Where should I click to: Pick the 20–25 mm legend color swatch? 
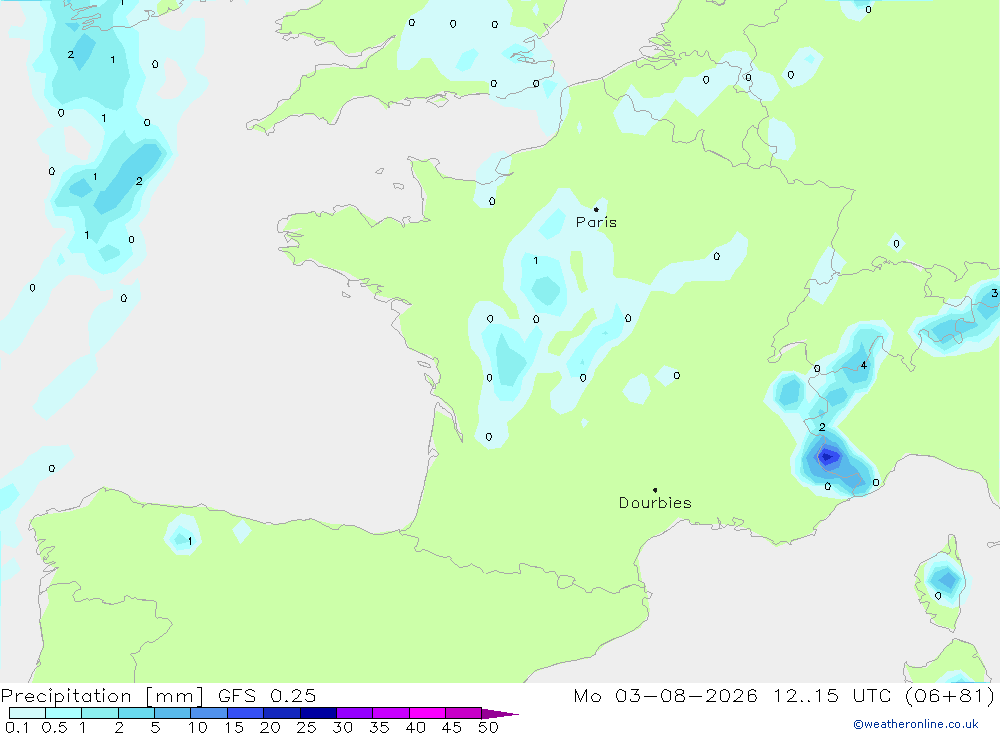(281, 713)
